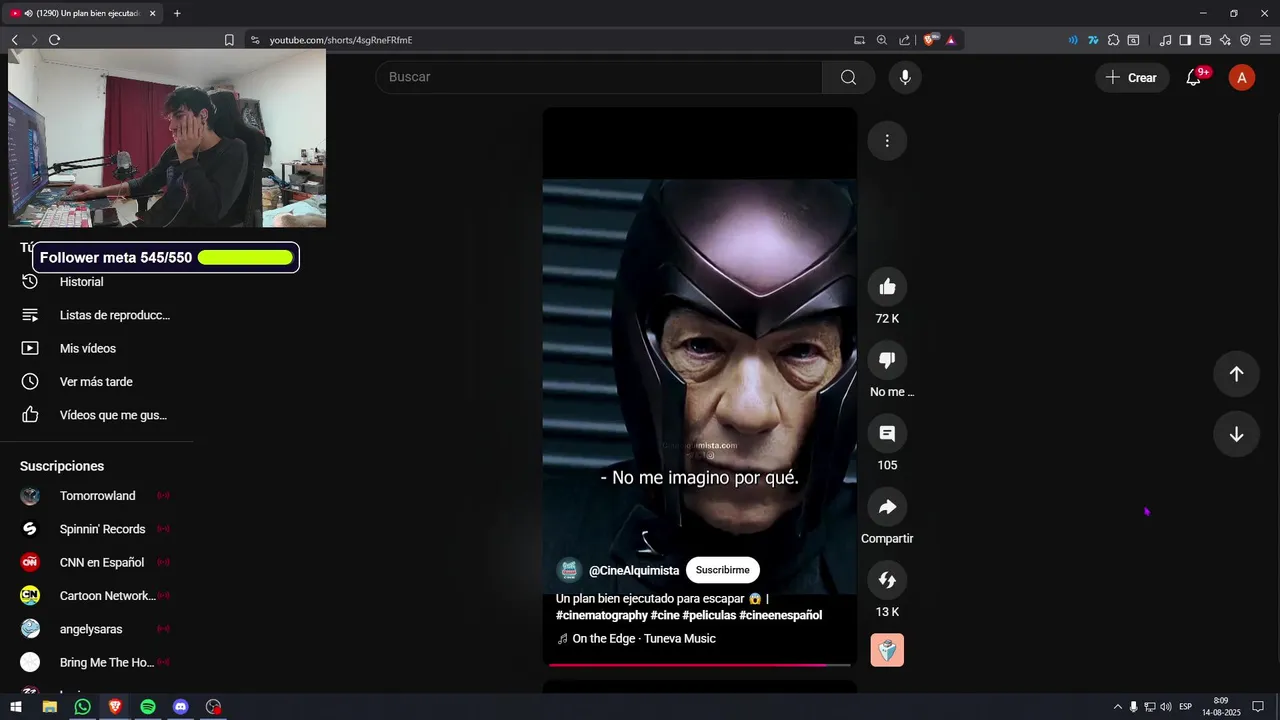Image resolution: width=1280 pixels, height=720 pixels.
Task: Click the Crear button
Action: [x=1132, y=77]
